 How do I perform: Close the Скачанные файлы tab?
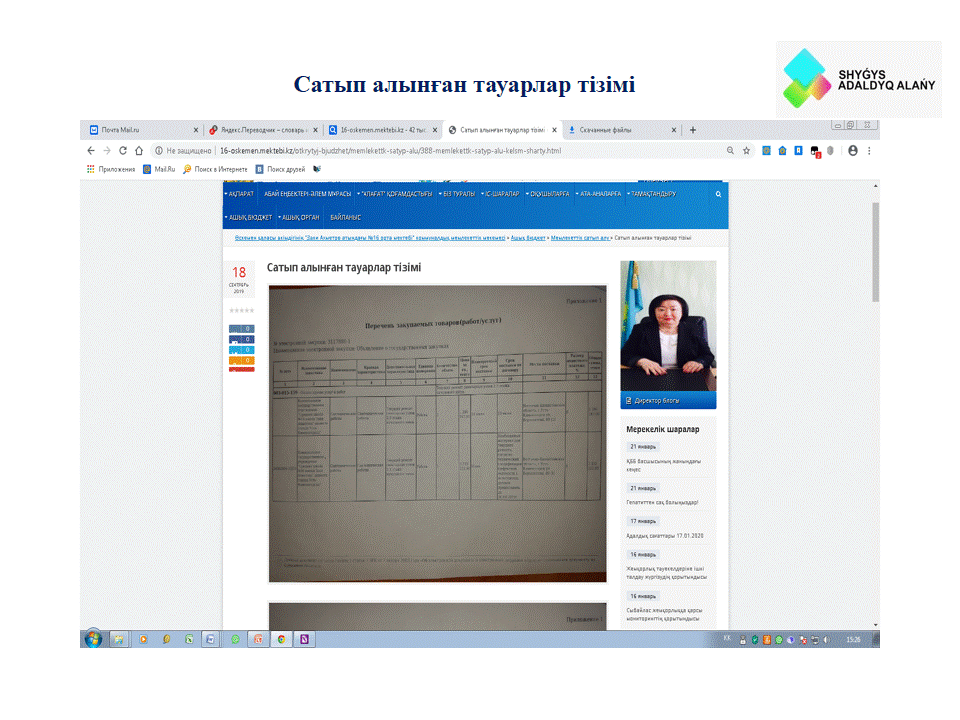point(673,130)
